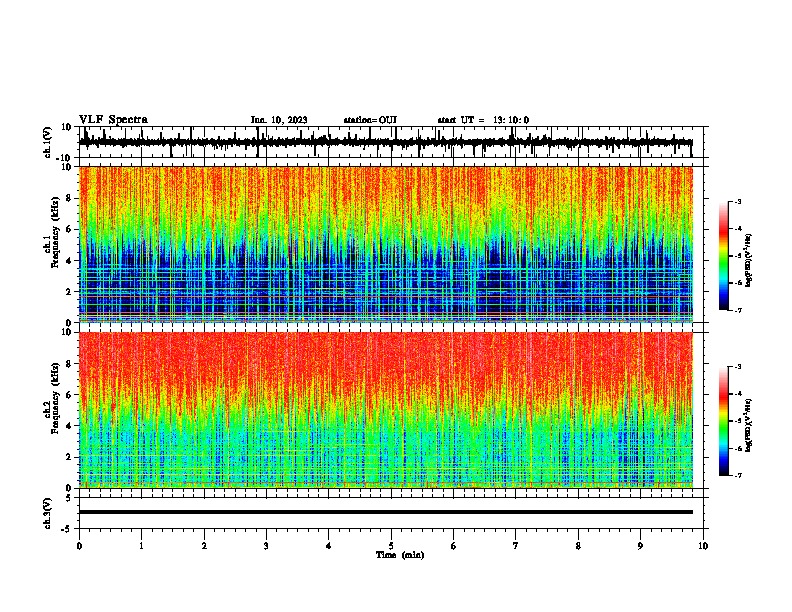792x612 pixels.
Task: Click the "-3" label on ch.1 color bar
Action: (738, 201)
